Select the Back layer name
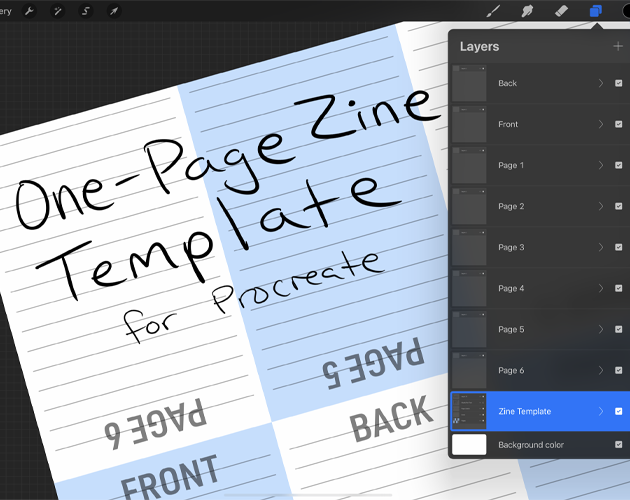 507,83
